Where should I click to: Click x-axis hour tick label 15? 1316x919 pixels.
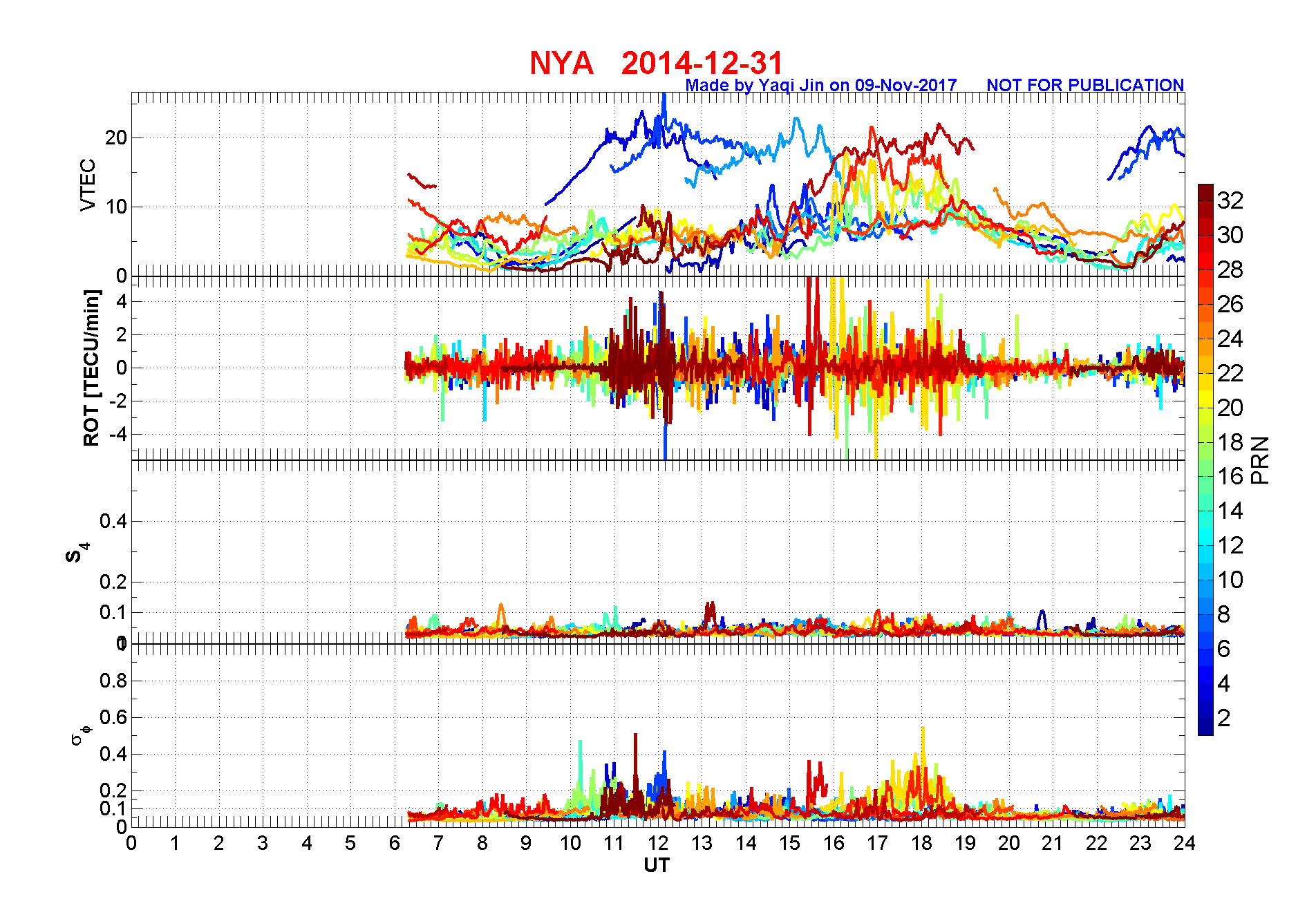tap(789, 843)
